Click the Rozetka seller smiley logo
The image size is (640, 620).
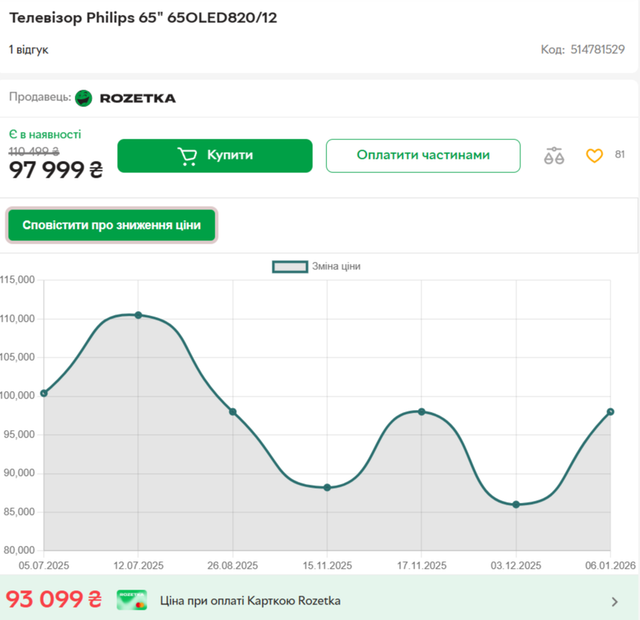click(84, 98)
